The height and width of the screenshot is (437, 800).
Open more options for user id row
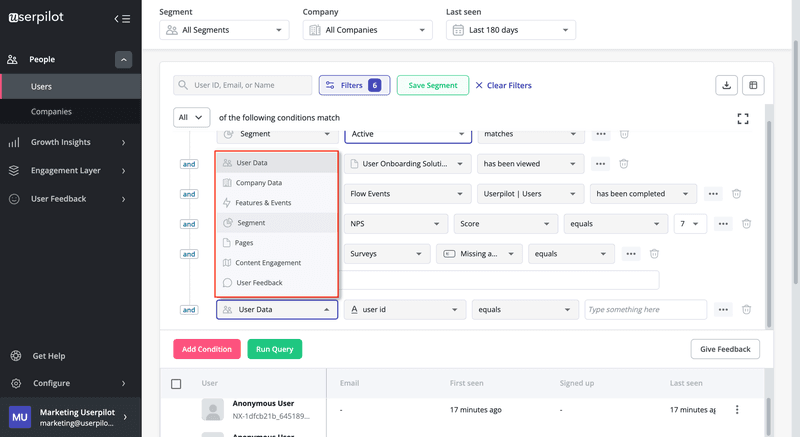click(723, 310)
